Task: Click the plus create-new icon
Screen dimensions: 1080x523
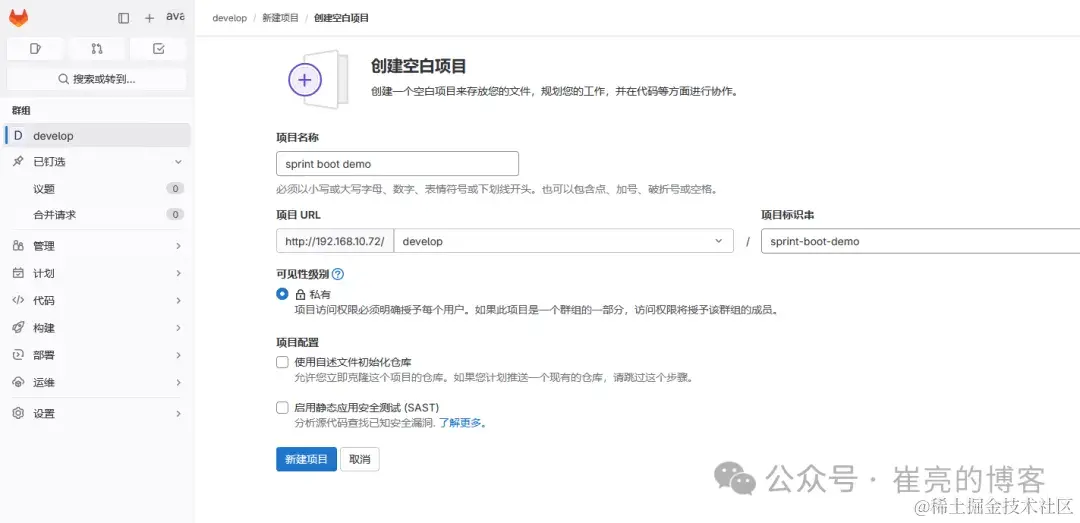Action: [149, 19]
